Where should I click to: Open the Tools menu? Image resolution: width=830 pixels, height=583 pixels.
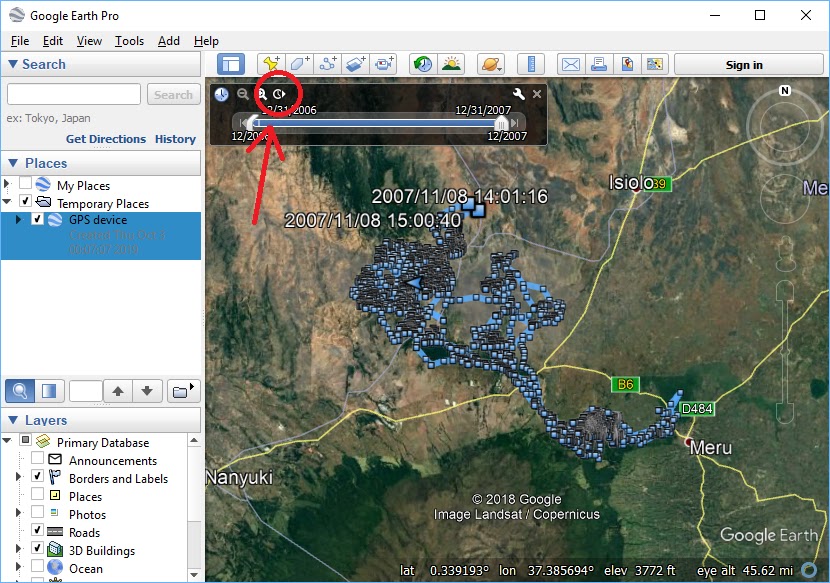[129, 41]
